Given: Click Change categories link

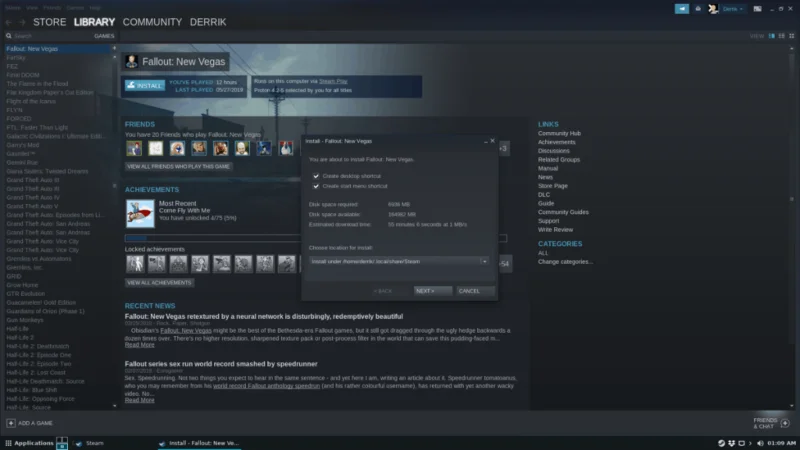Looking at the screenshot, I should pos(565,262).
